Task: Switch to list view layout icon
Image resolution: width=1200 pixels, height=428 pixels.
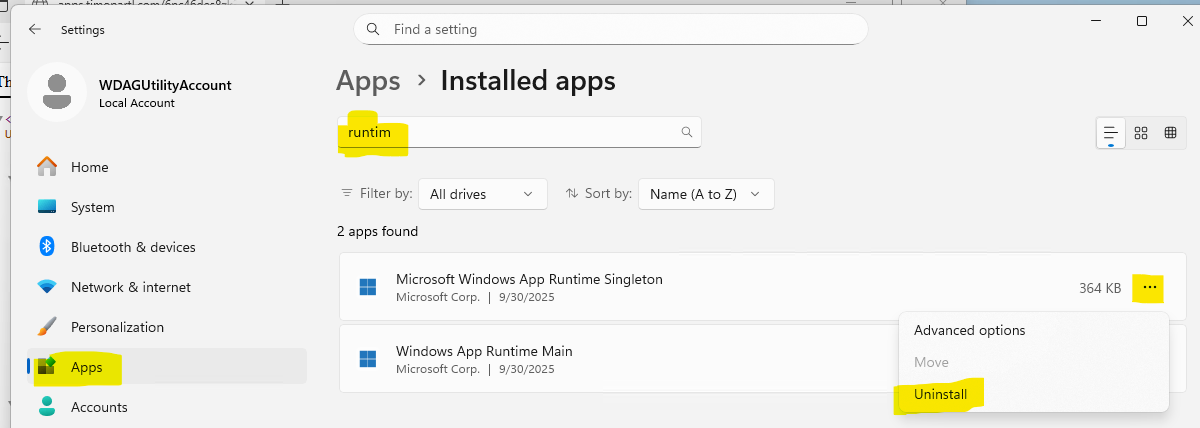Action: click(1110, 133)
